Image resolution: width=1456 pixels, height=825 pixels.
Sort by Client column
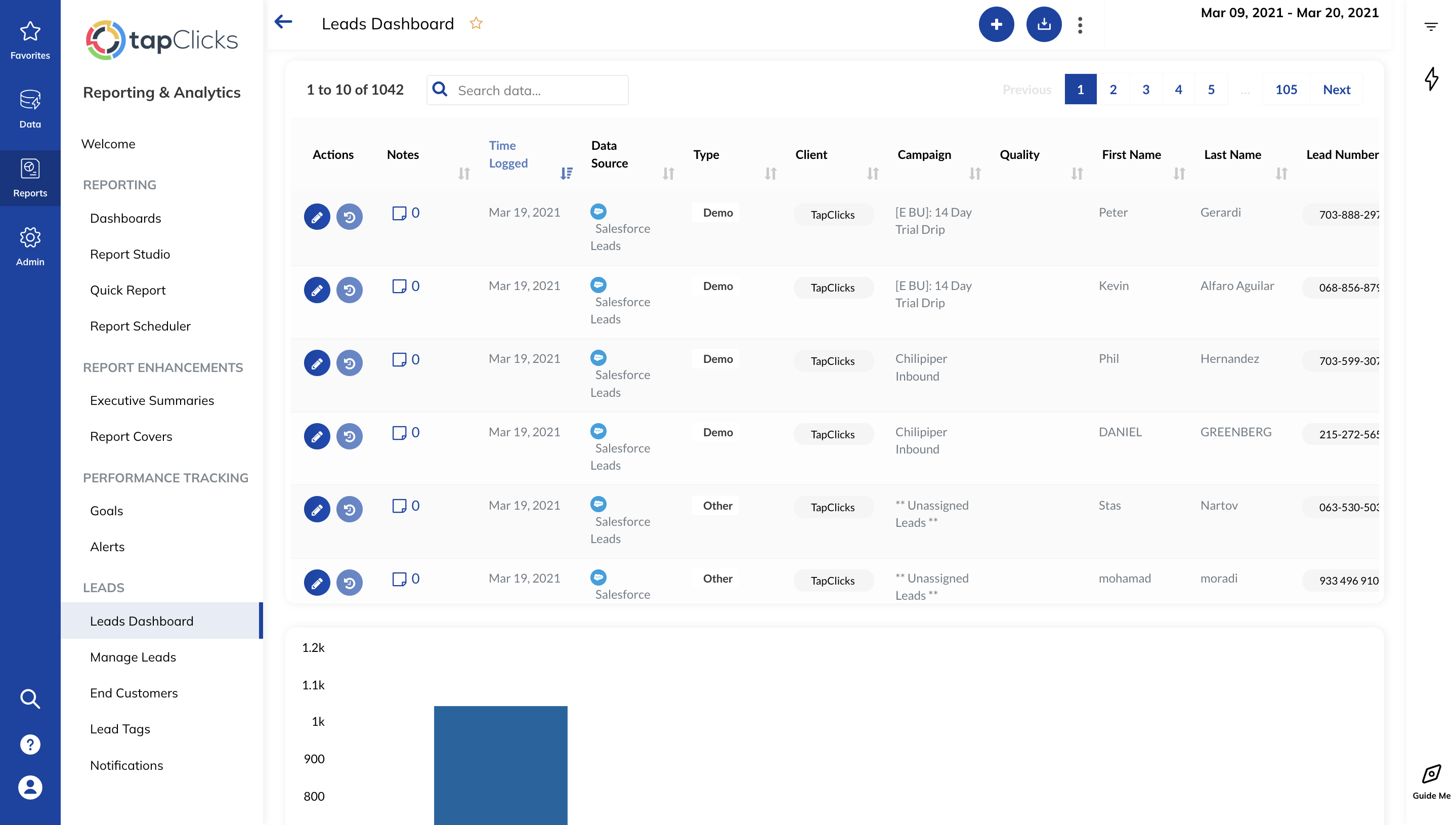point(873,174)
